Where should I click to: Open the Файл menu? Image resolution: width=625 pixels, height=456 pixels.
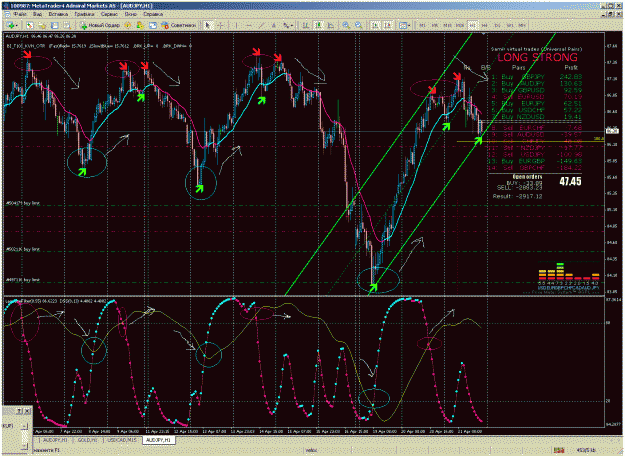20,14
